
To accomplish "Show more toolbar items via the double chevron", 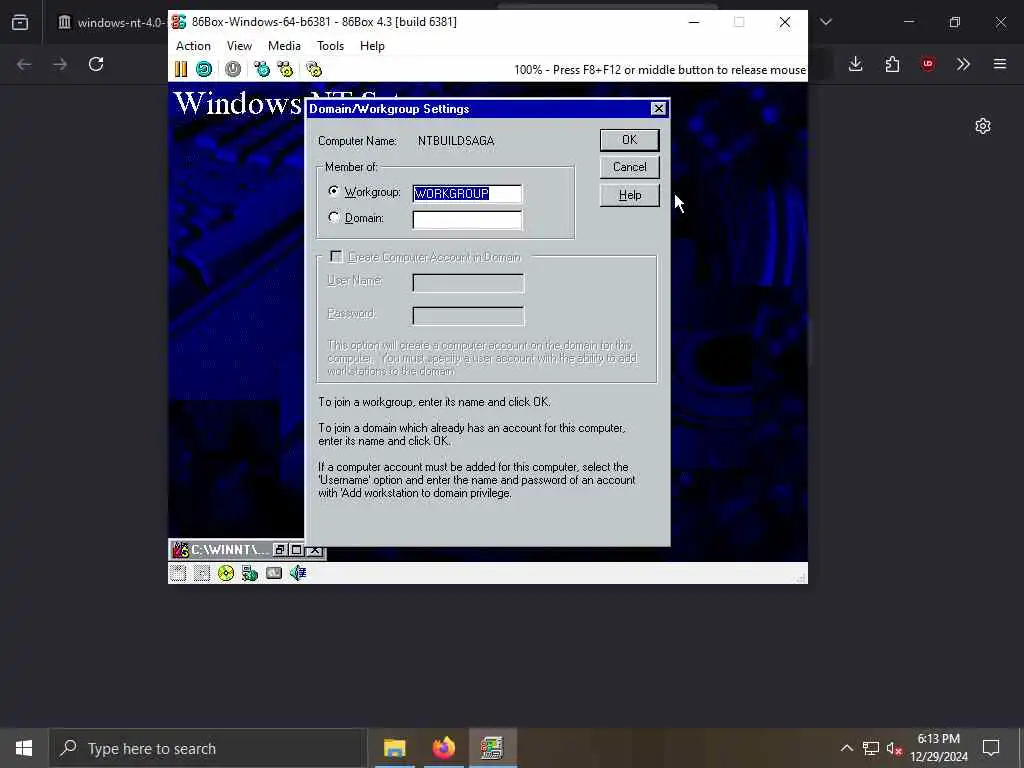I will (x=963, y=64).
